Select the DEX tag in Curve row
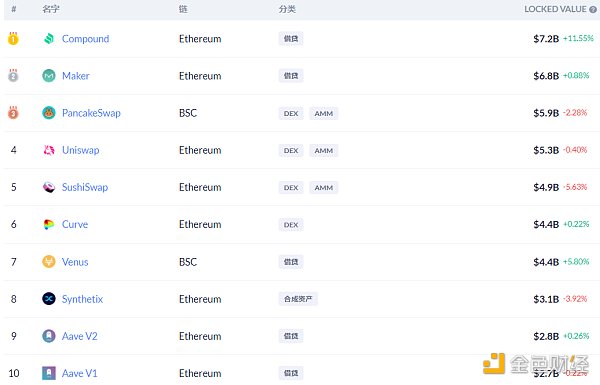 (x=291, y=225)
